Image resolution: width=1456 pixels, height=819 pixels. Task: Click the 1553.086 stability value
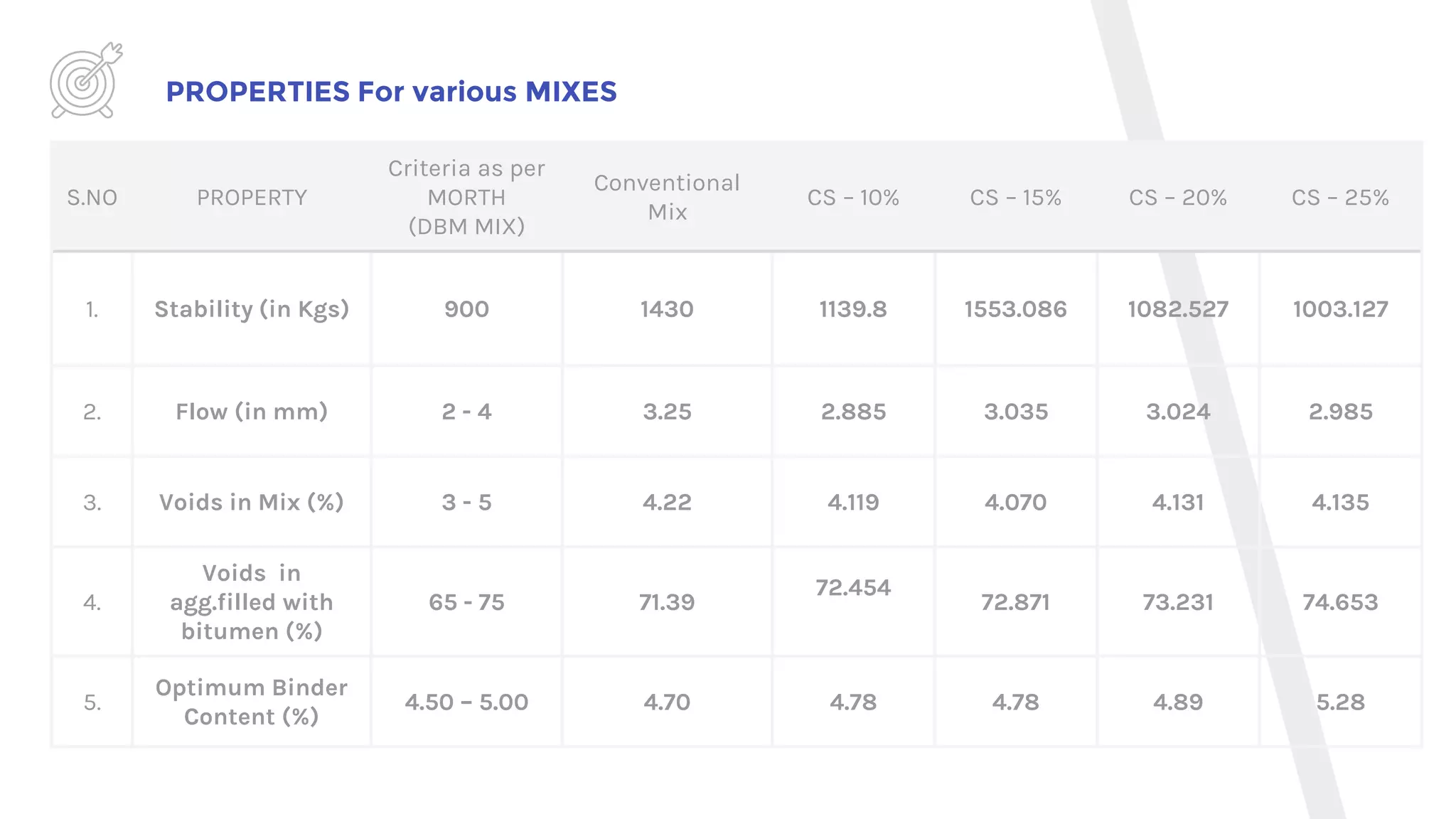(1015, 309)
